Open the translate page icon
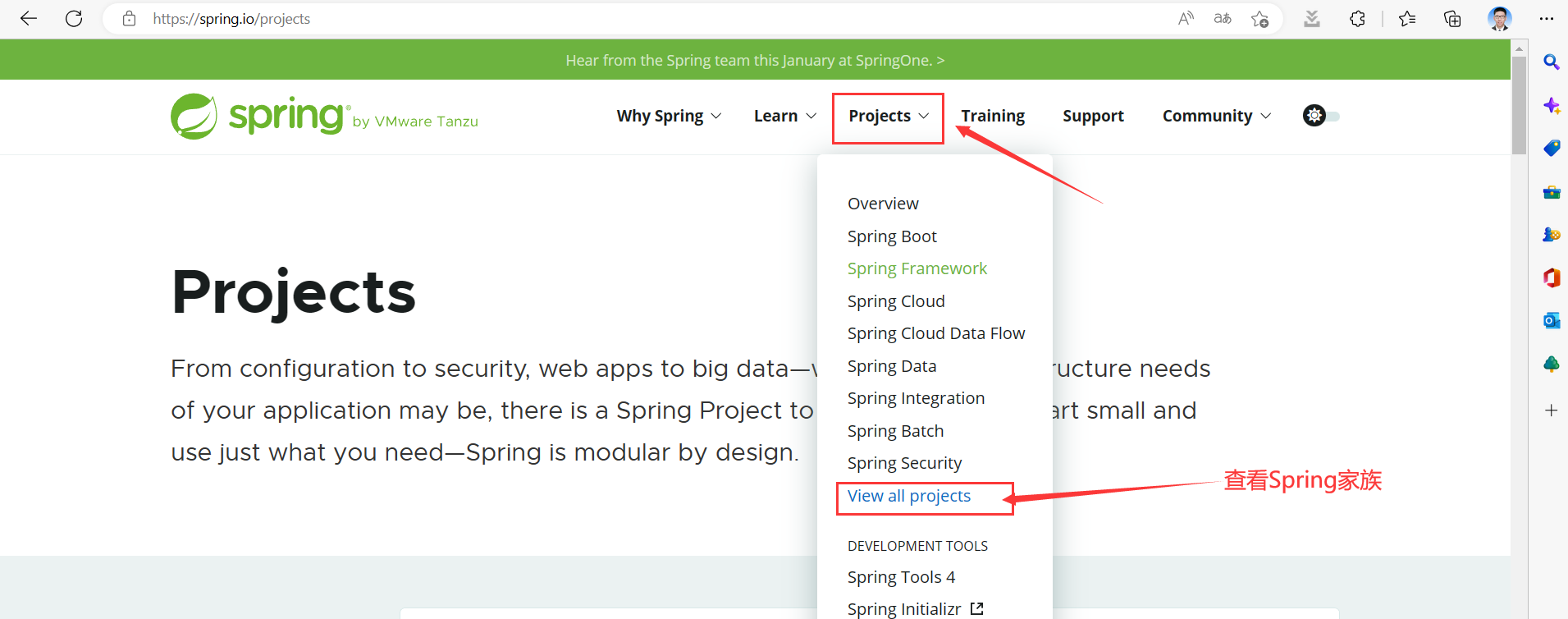This screenshot has height=619, width=1568. pyautogui.click(x=1223, y=18)
